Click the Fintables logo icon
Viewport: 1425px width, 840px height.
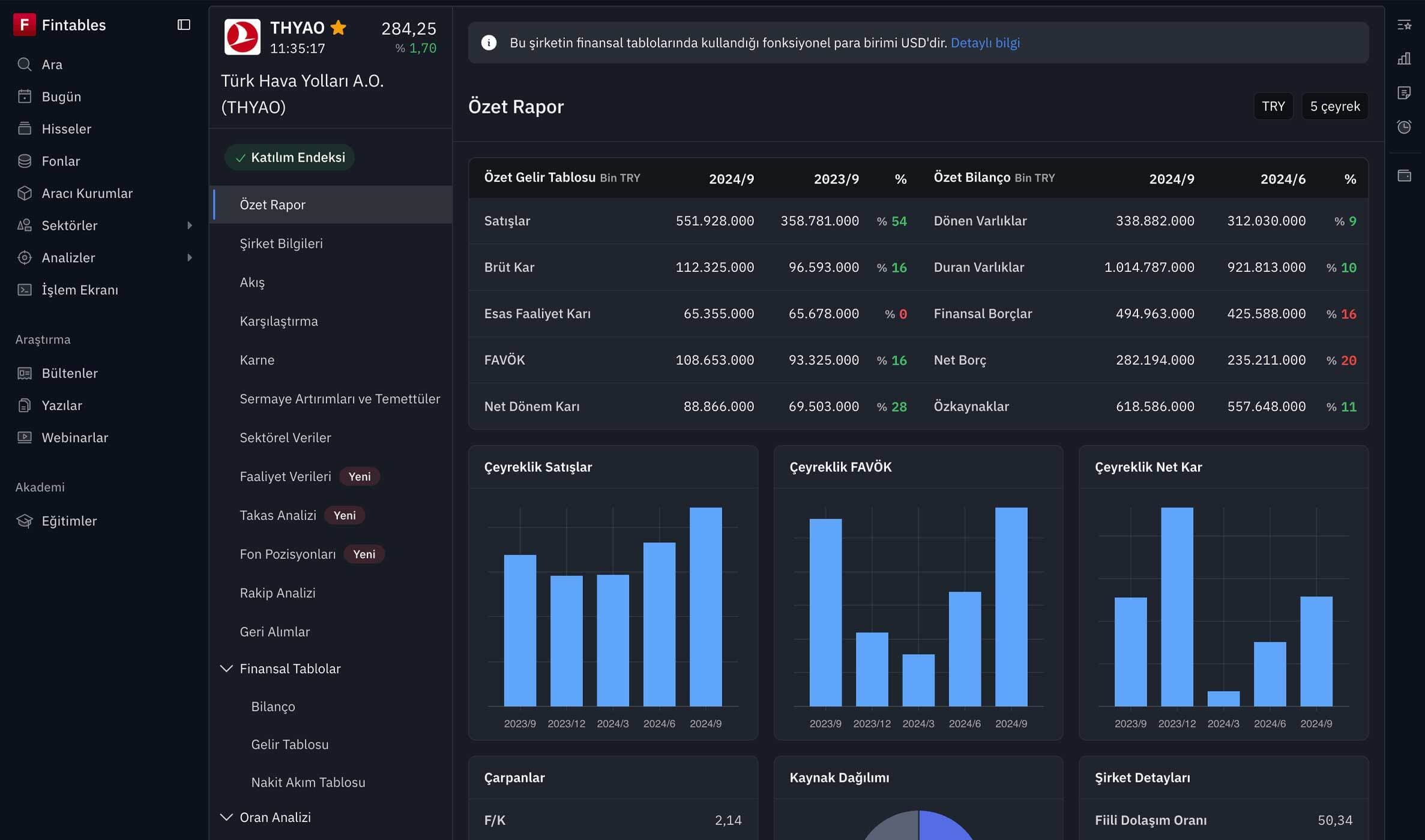click(24, 25)
